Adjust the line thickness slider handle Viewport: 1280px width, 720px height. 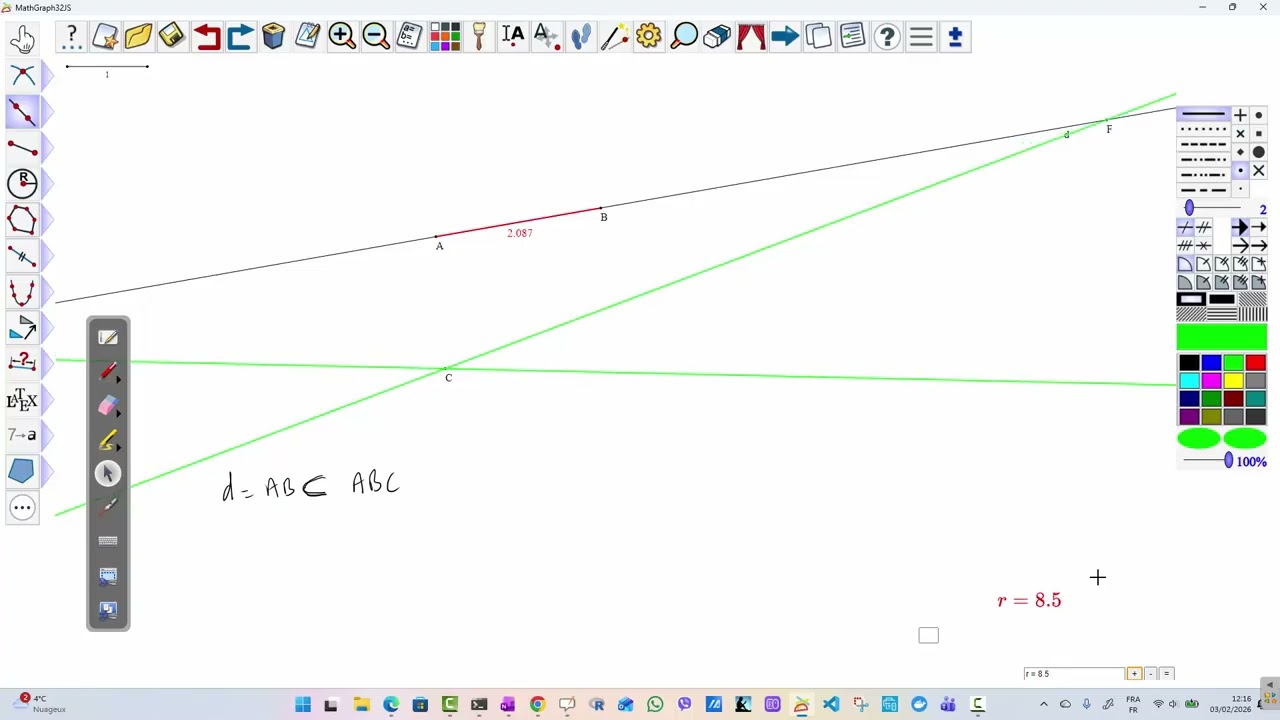[x=1189, y=208]
